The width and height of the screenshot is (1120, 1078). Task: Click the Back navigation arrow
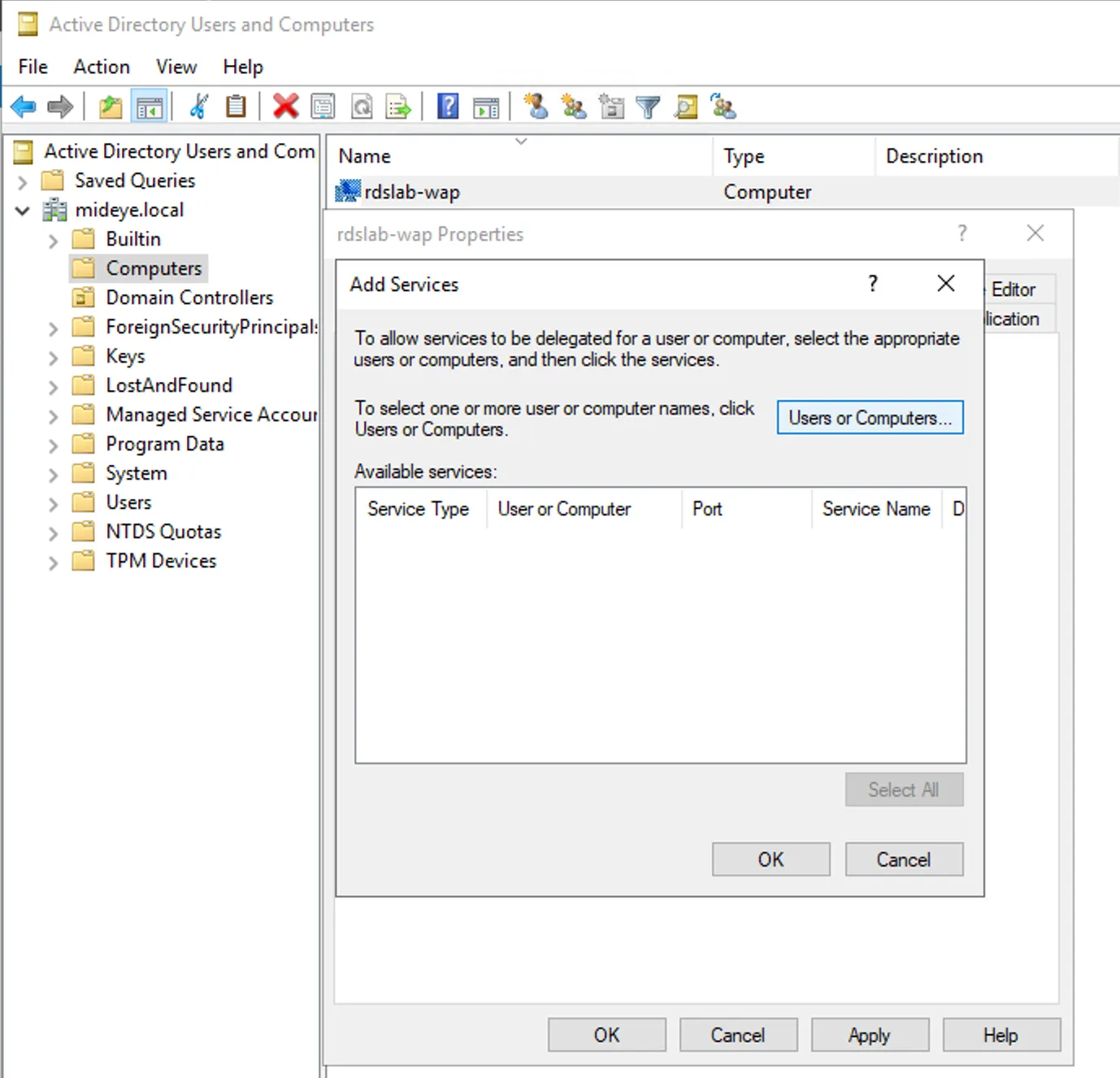point(23,106)
